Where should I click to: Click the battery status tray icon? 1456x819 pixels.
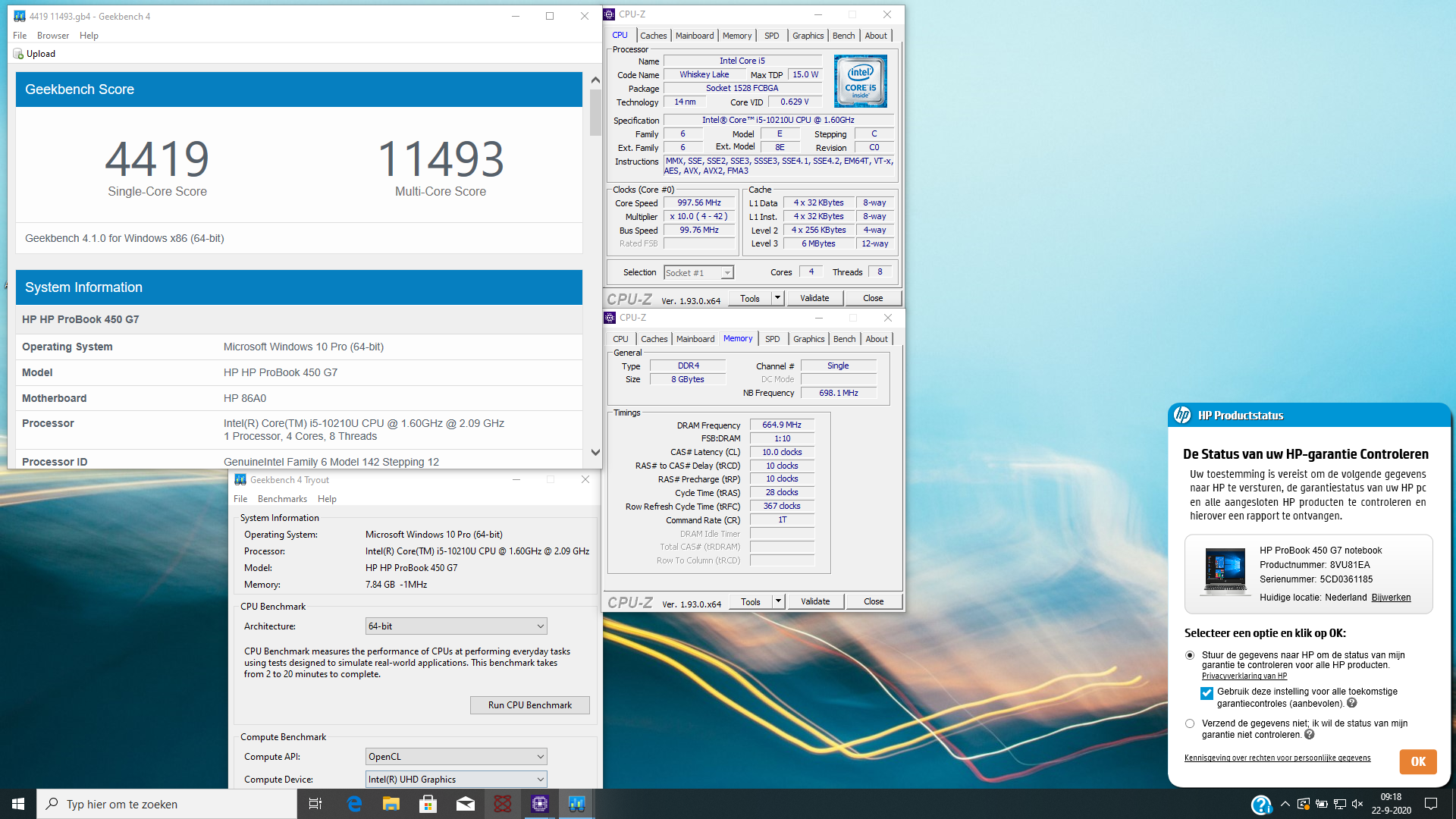tap(1322, 804)
